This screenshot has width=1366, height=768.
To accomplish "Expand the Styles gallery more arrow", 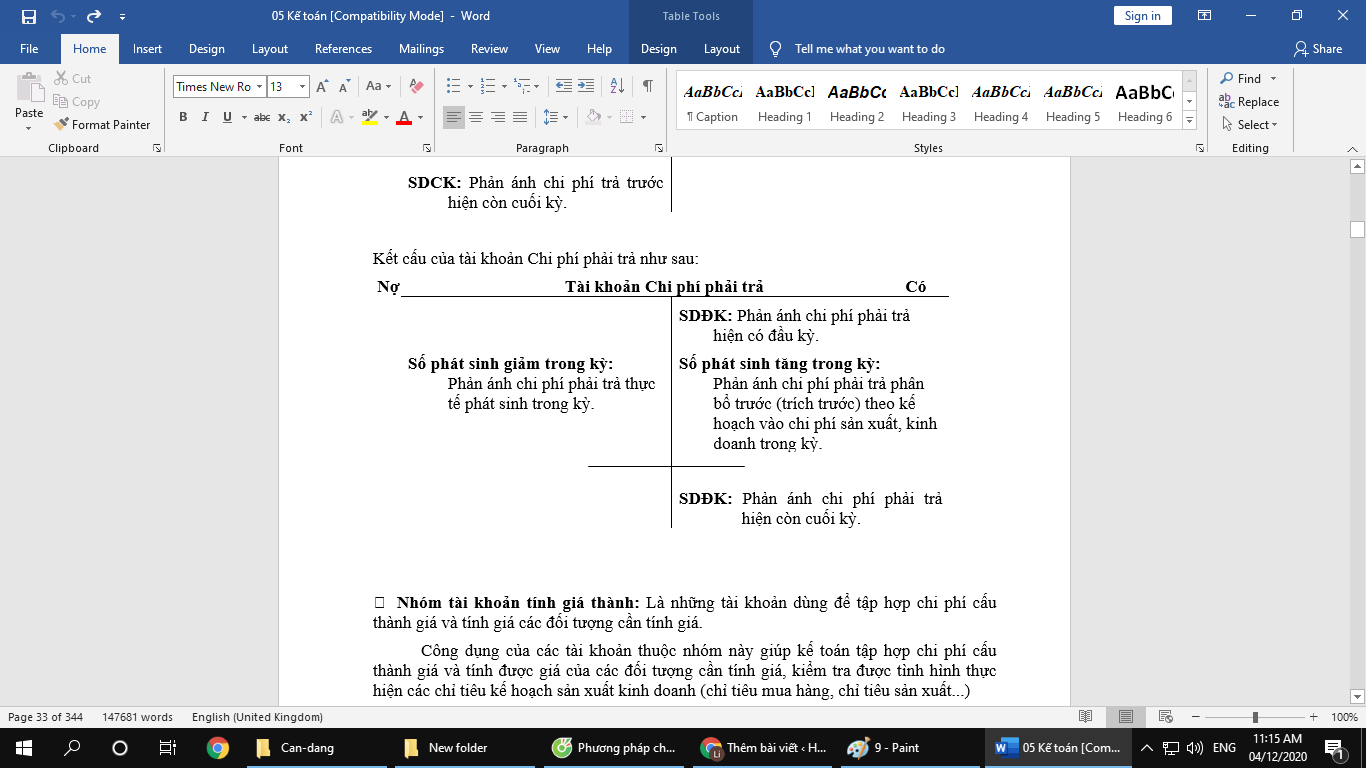I will coord(1189,120).
